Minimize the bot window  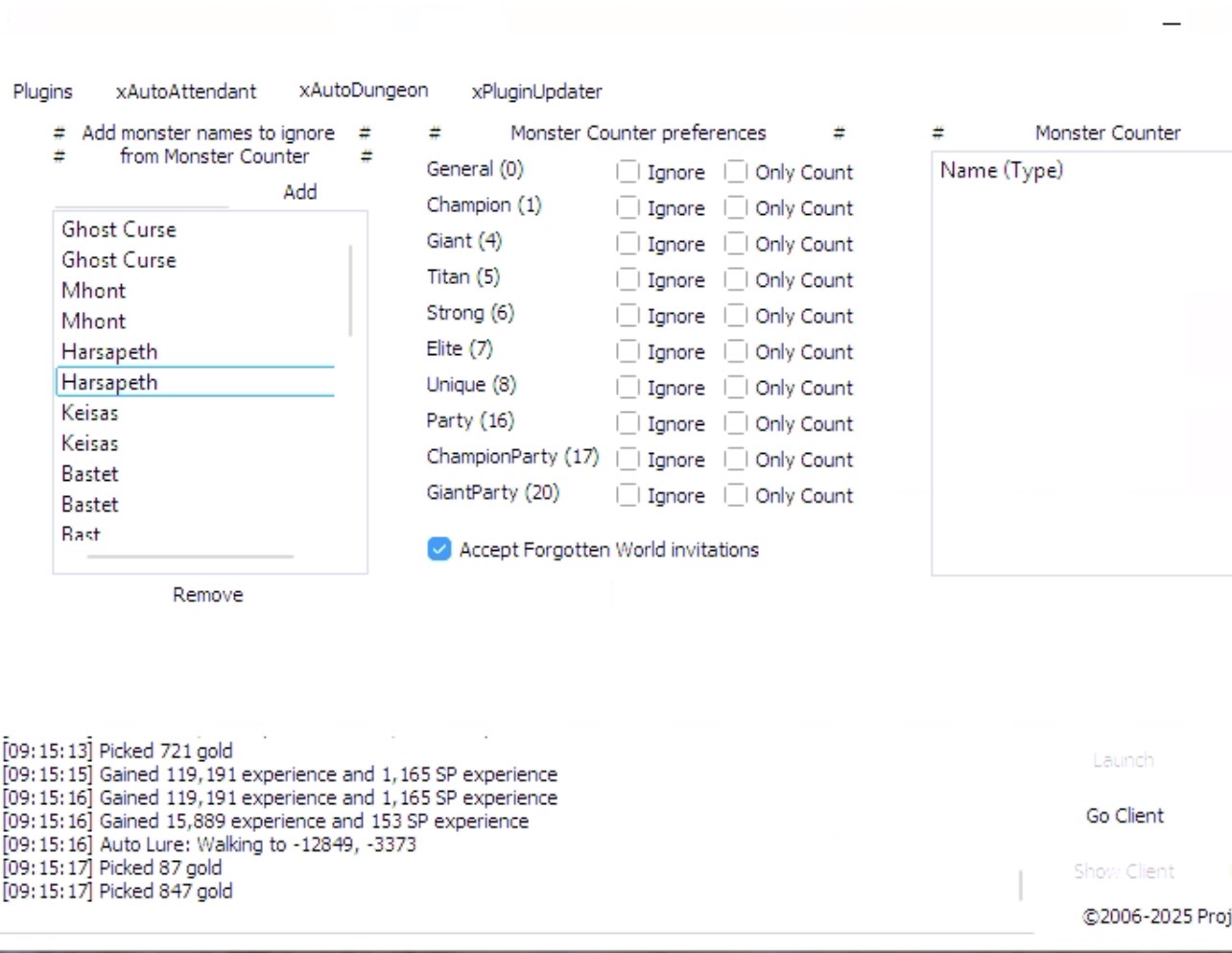[x=1172, y=24]
